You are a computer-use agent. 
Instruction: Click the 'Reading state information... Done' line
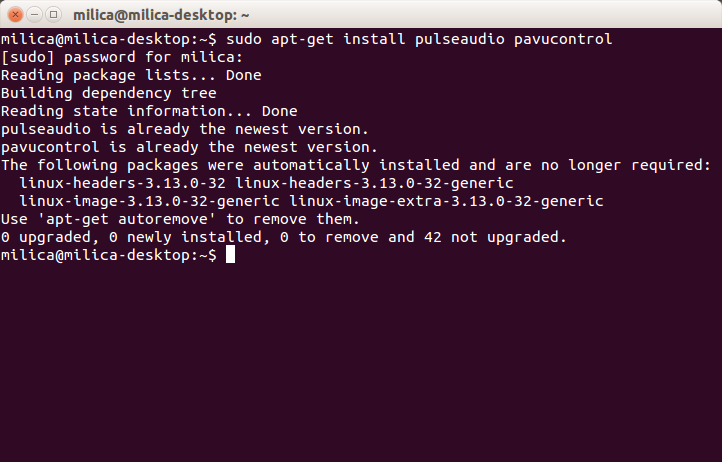(149, 111)
